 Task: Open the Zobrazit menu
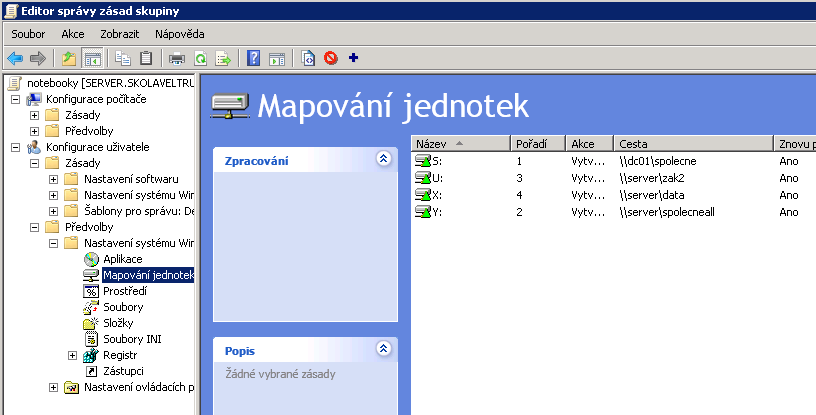(x=119, y=34)
